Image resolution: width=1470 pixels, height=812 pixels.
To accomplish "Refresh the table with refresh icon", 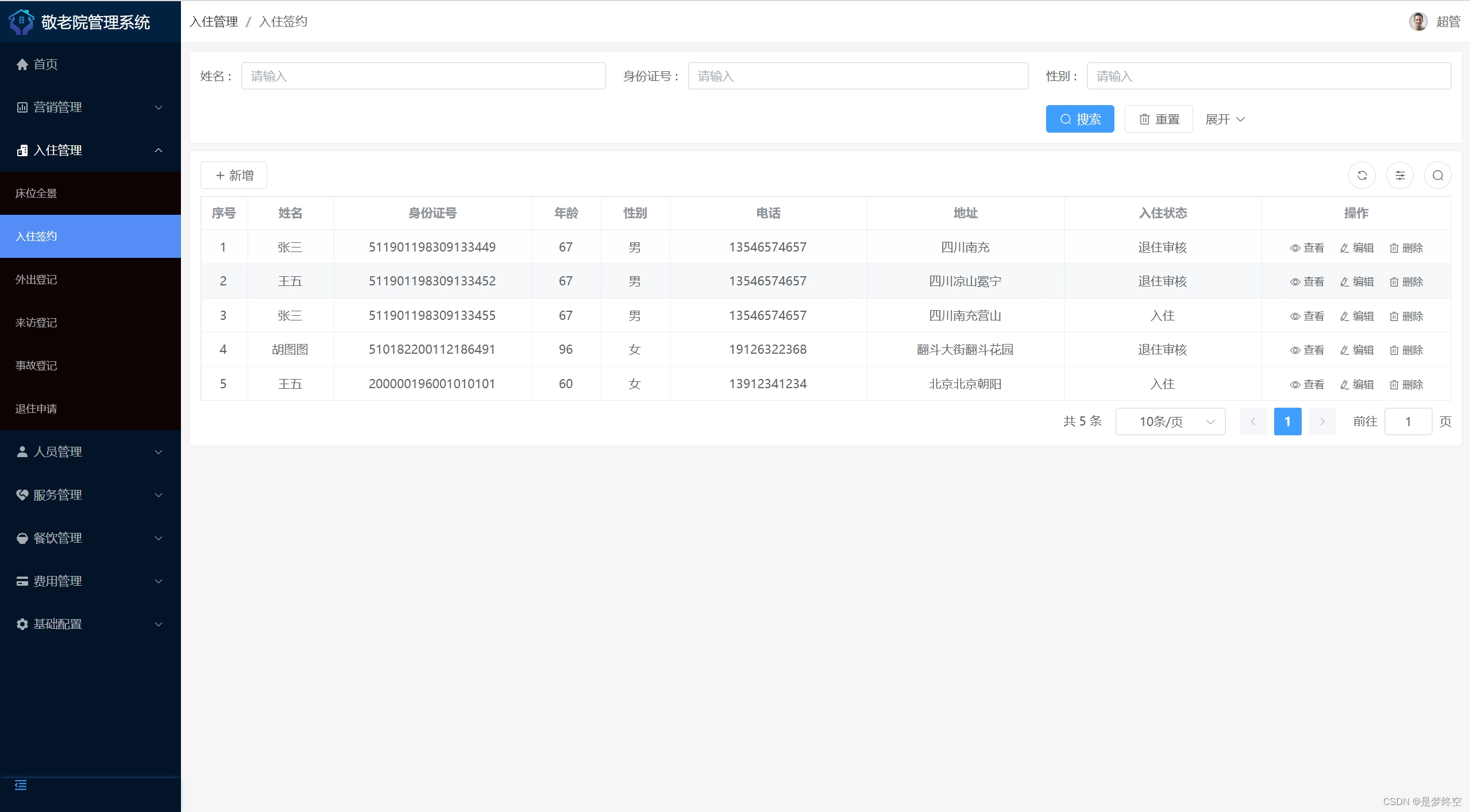I will point(1362,176).
